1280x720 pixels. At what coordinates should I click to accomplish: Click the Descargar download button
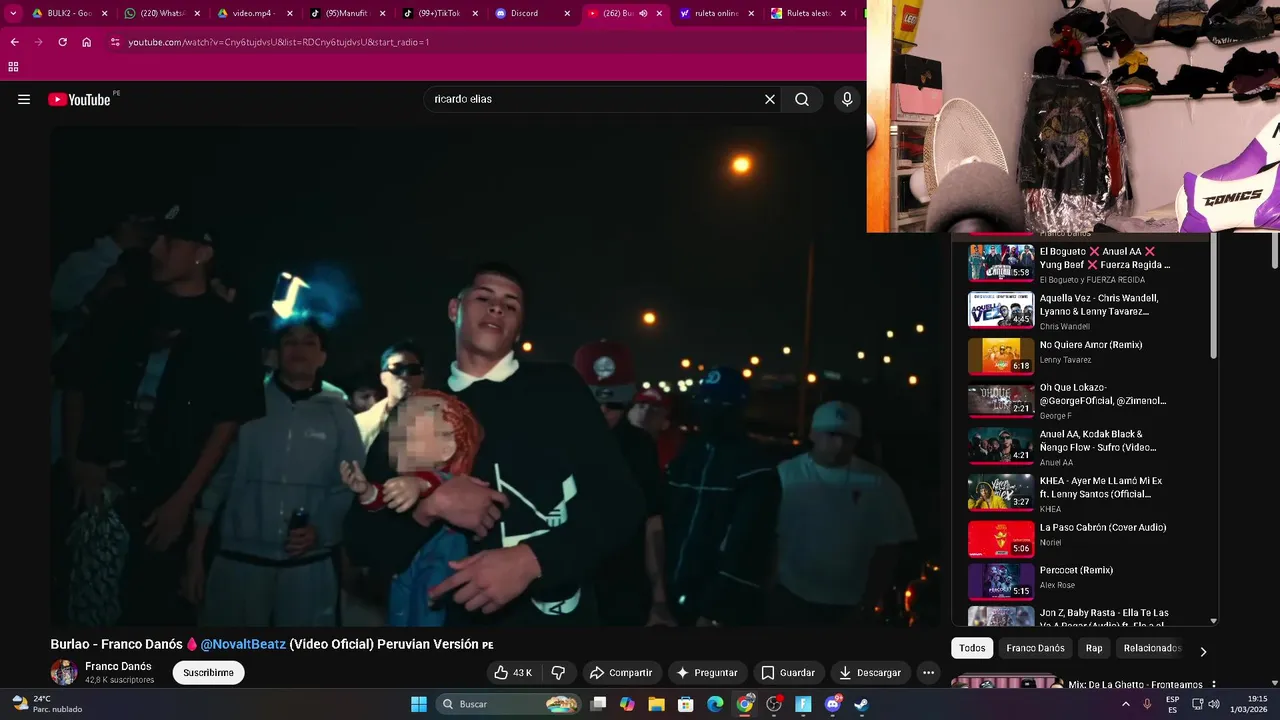(x=870, y=673)
